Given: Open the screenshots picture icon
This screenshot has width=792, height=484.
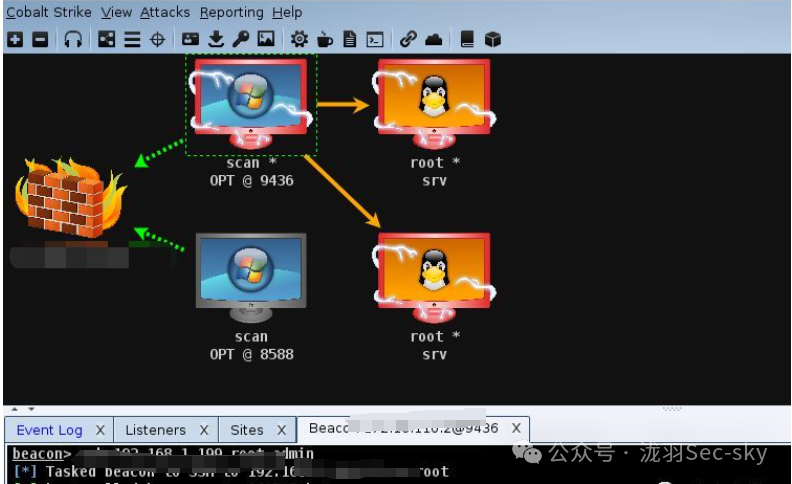Looking at the screenshot, I should [266, 39].
